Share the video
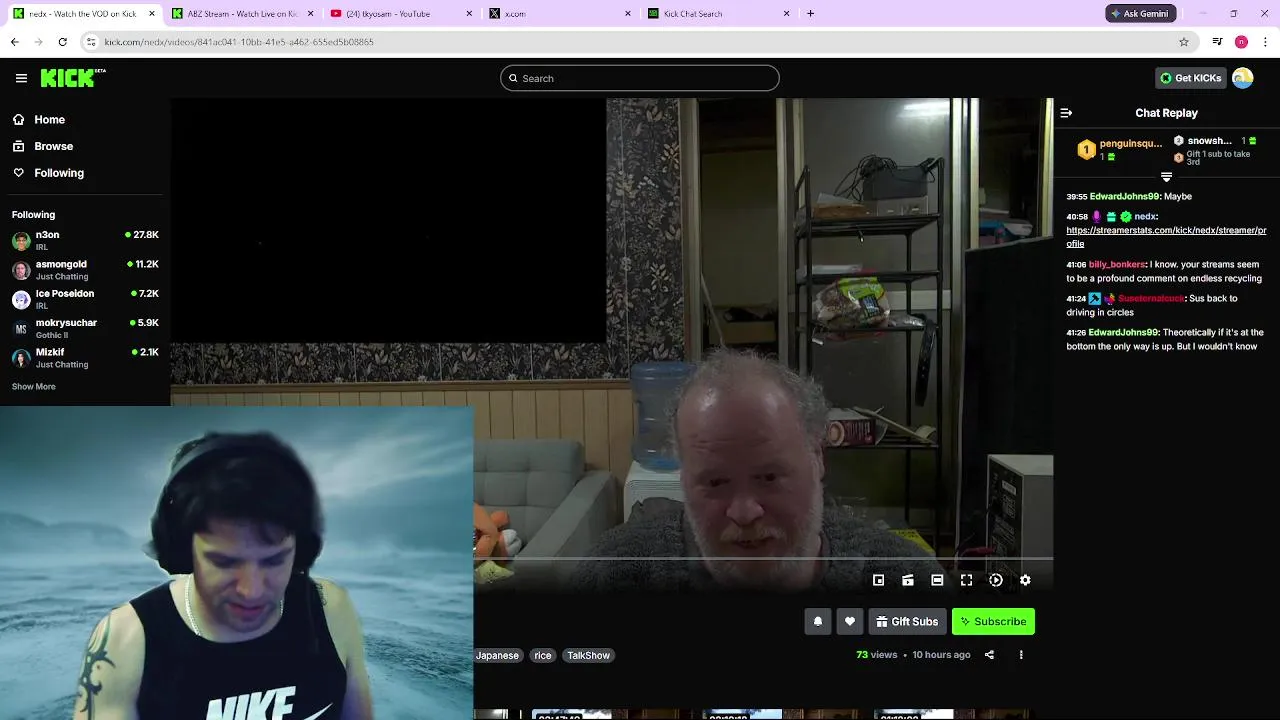 click(x=989, y=655)
